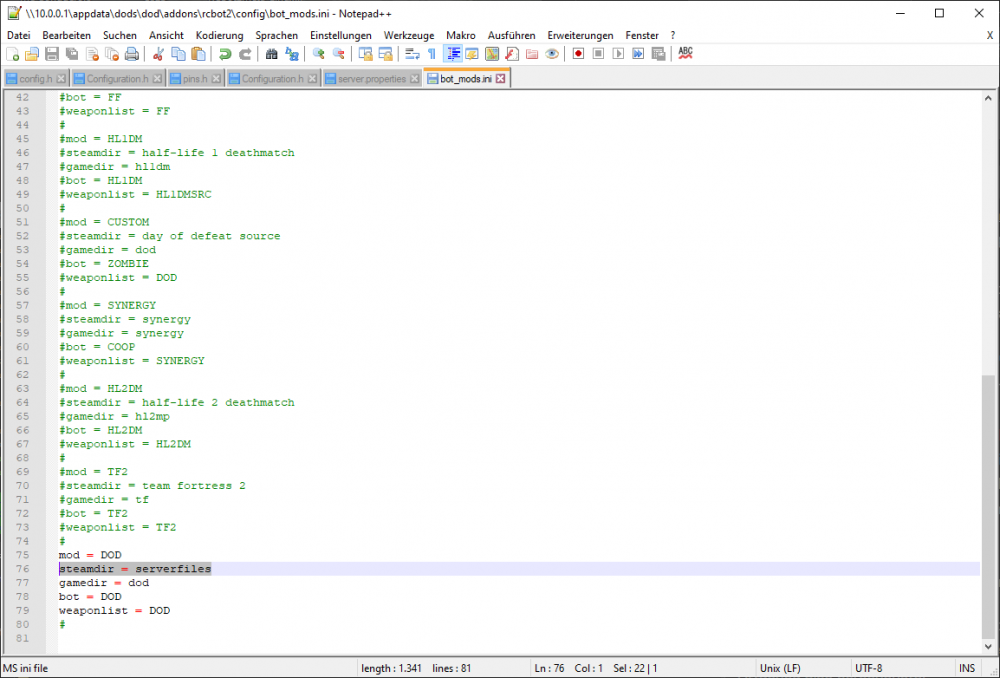Open the Ansicht menu
Viewport: 1000px width, 678px height.
[x=166, y=35]
